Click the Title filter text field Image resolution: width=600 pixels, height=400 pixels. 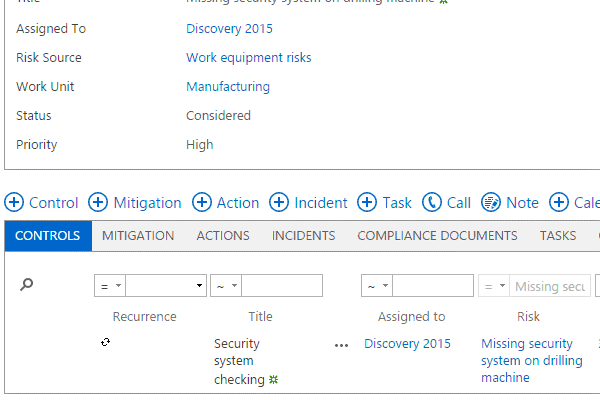click(282, 286)
